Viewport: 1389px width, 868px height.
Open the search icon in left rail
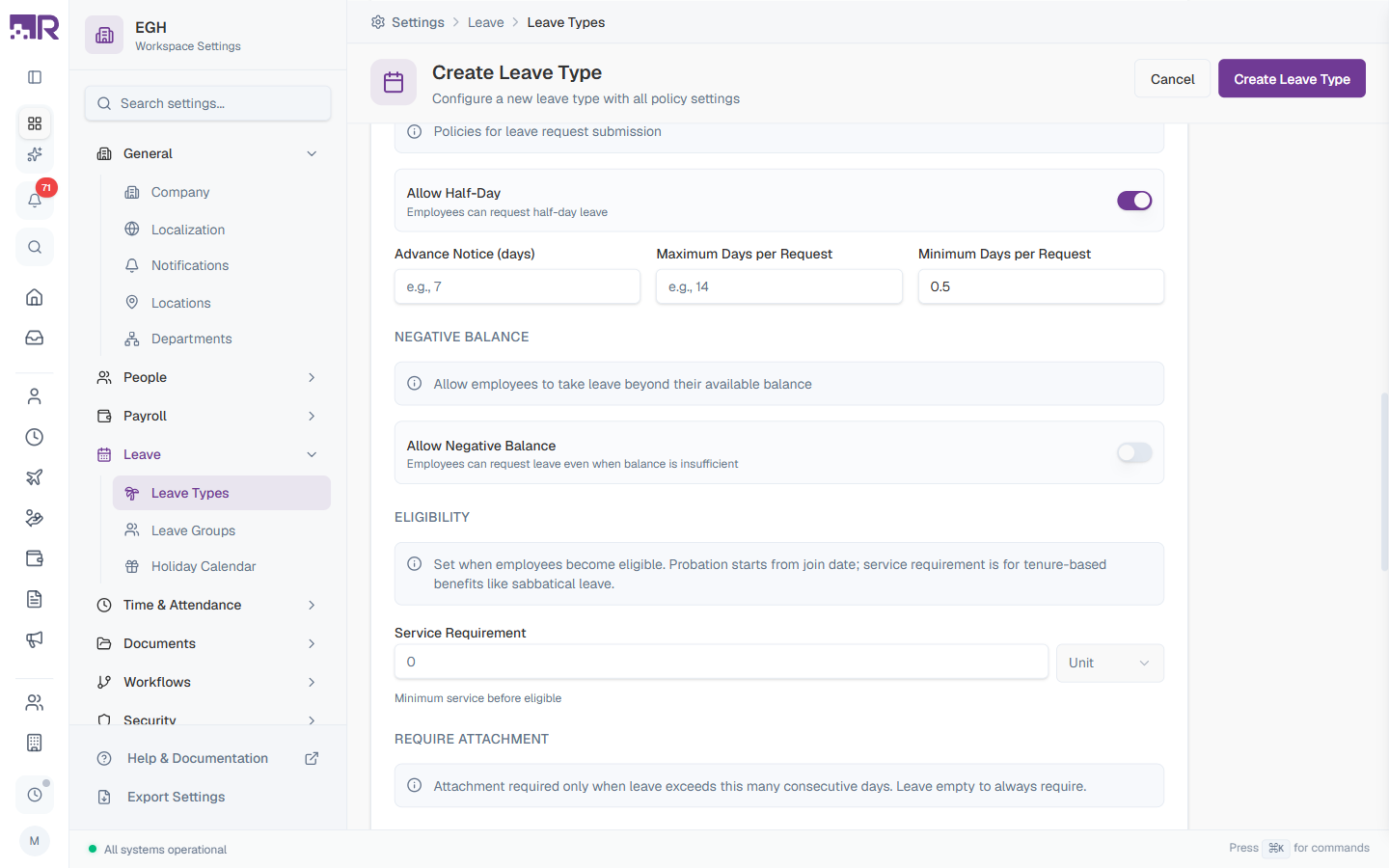(35, 247)
